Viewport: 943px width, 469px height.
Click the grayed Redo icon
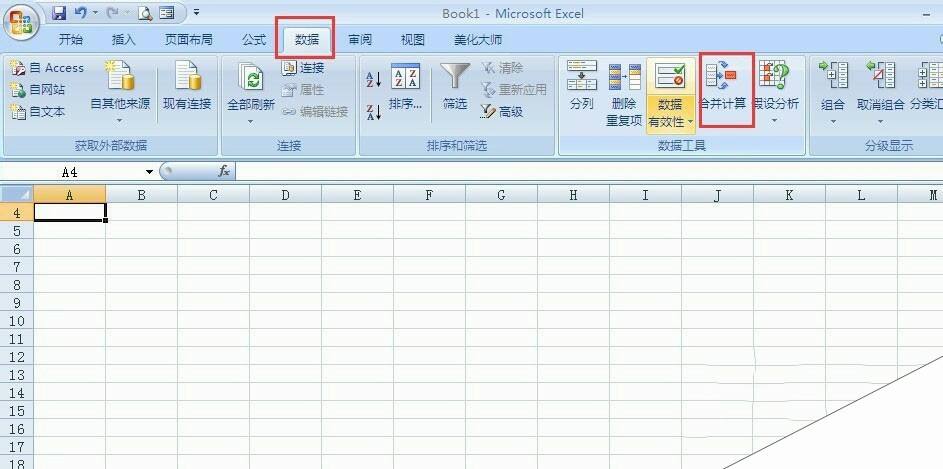click(112, 13)
